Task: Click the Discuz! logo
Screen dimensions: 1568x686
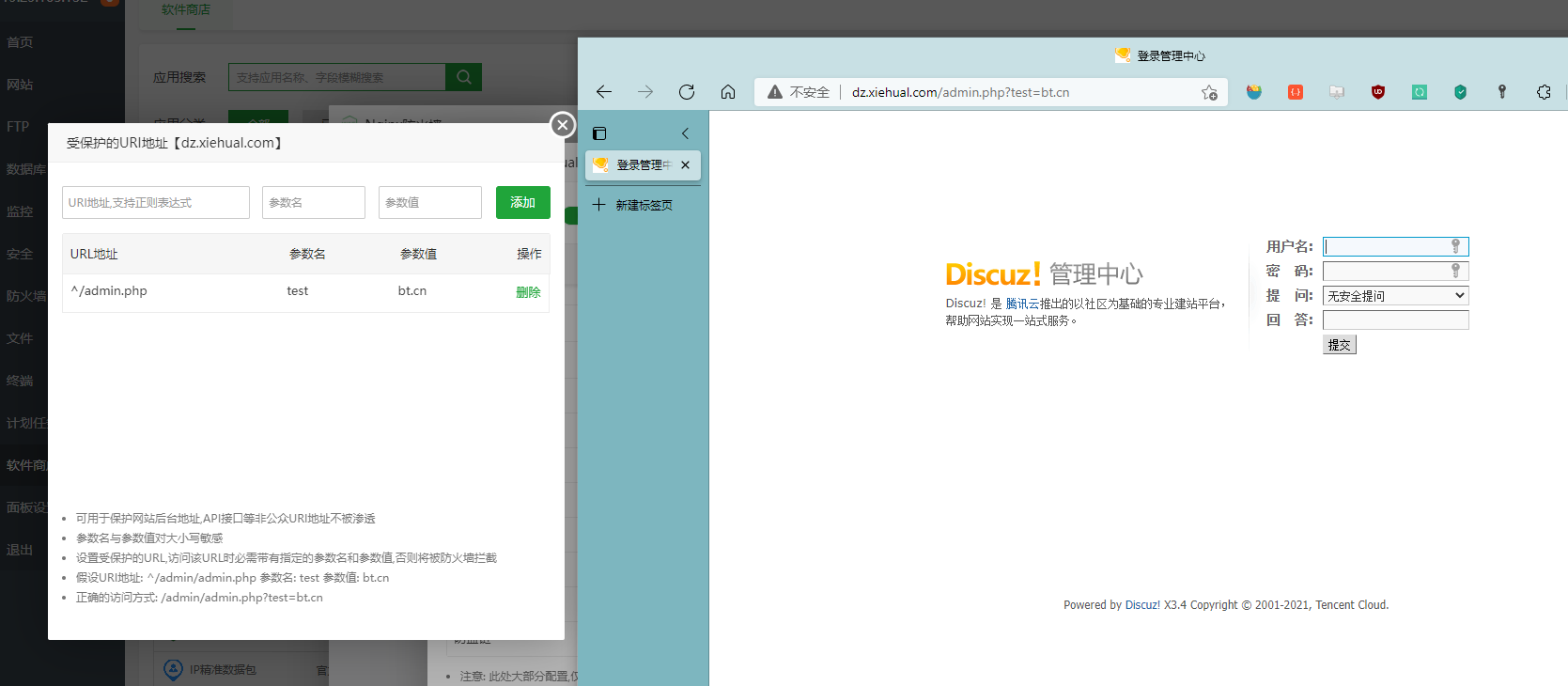Action: tap(993, 273)
